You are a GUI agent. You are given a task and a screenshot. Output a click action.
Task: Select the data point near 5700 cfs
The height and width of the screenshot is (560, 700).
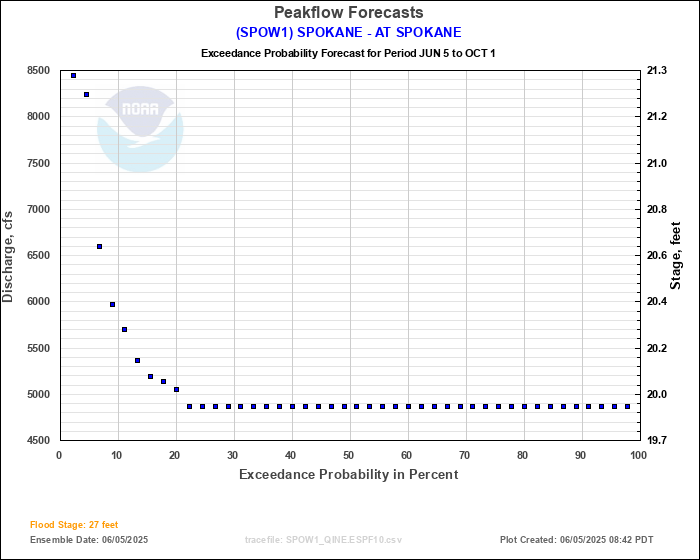(x=125, y=330)
